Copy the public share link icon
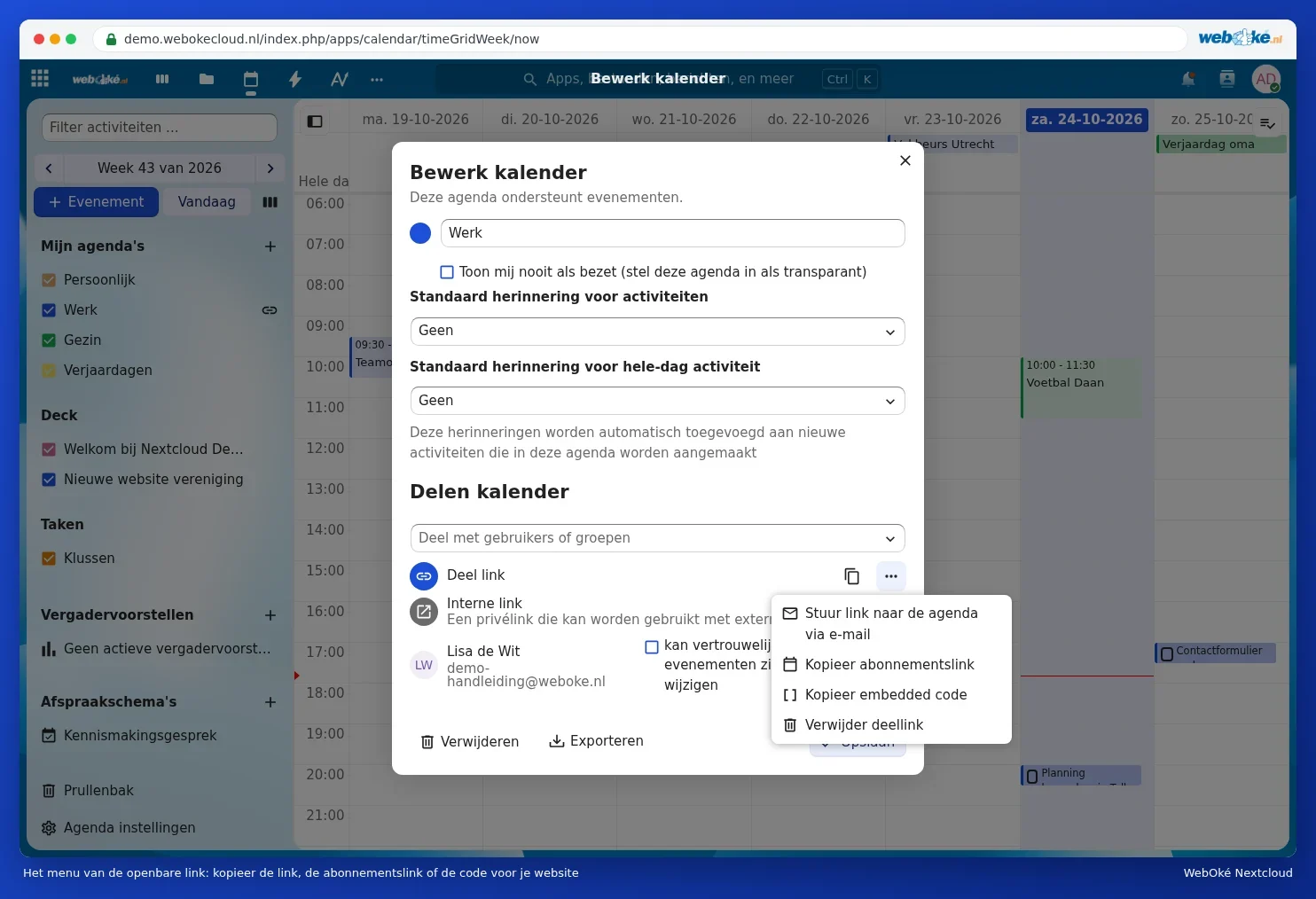The height and width of the screenshot is (899, 1316). [851, 576]
